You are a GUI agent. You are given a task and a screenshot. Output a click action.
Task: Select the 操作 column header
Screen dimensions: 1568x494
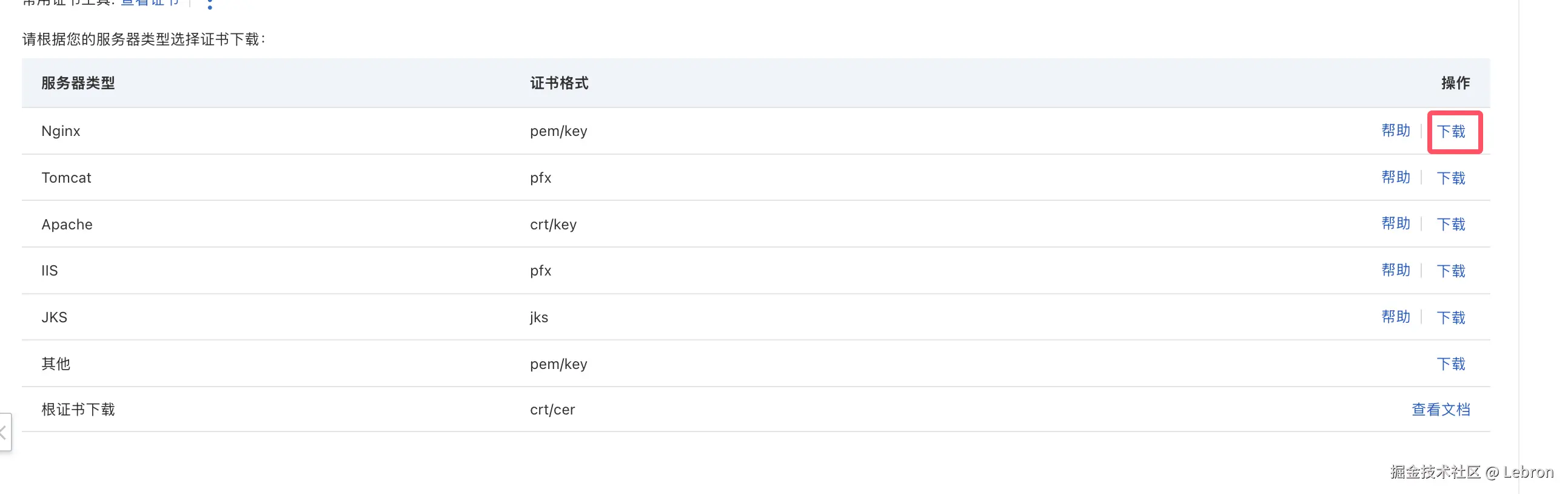[1455, 83]
